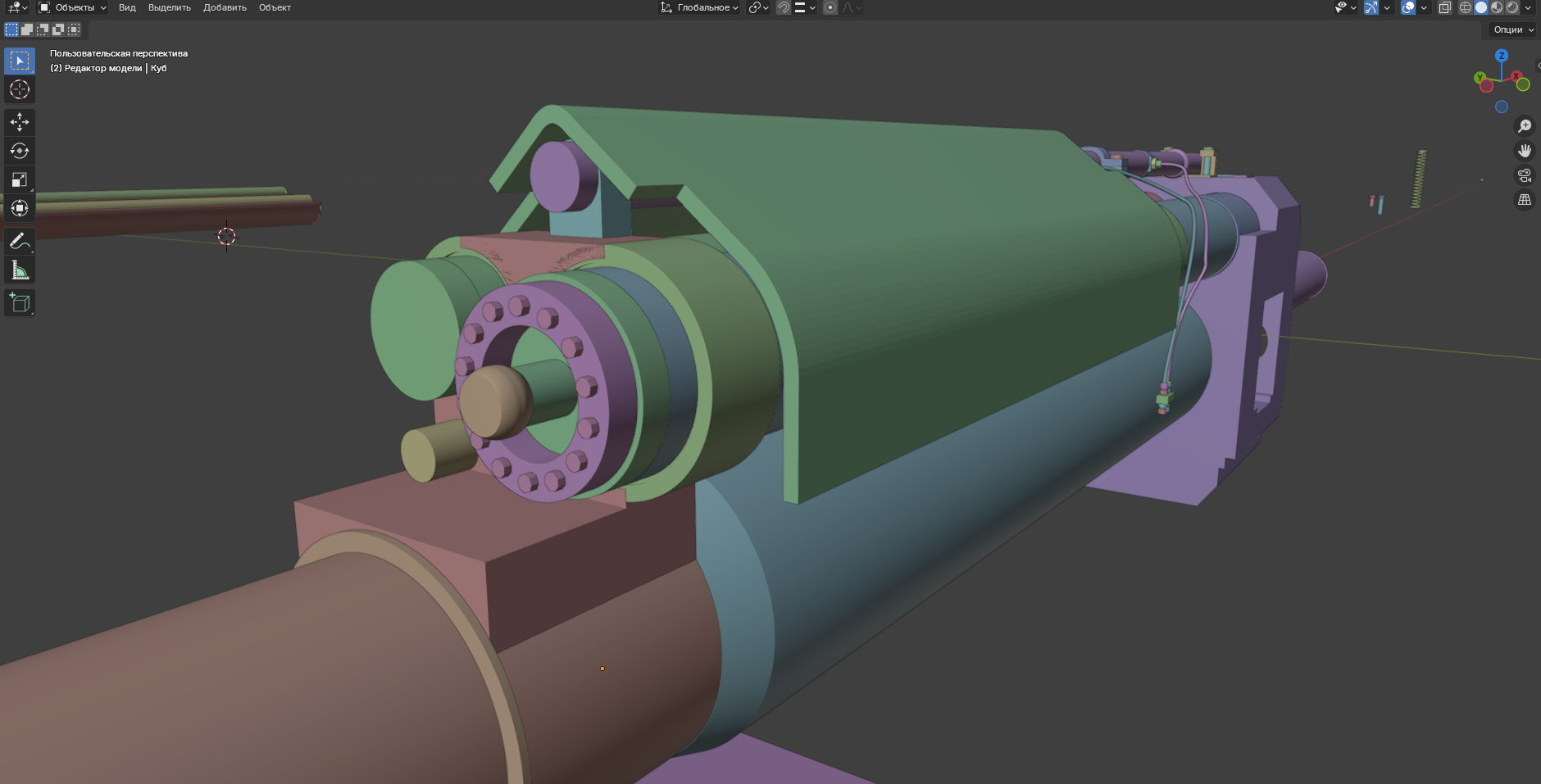The image size is (1541, 784).
Task: Expand the sidebar with the edge arrow
Action: coord(1538,66)
